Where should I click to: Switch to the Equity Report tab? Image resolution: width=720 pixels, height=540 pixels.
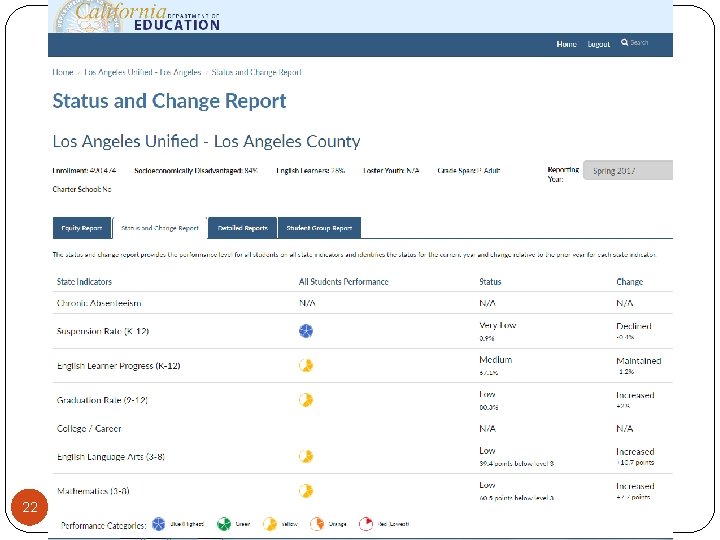coord(82,228)
